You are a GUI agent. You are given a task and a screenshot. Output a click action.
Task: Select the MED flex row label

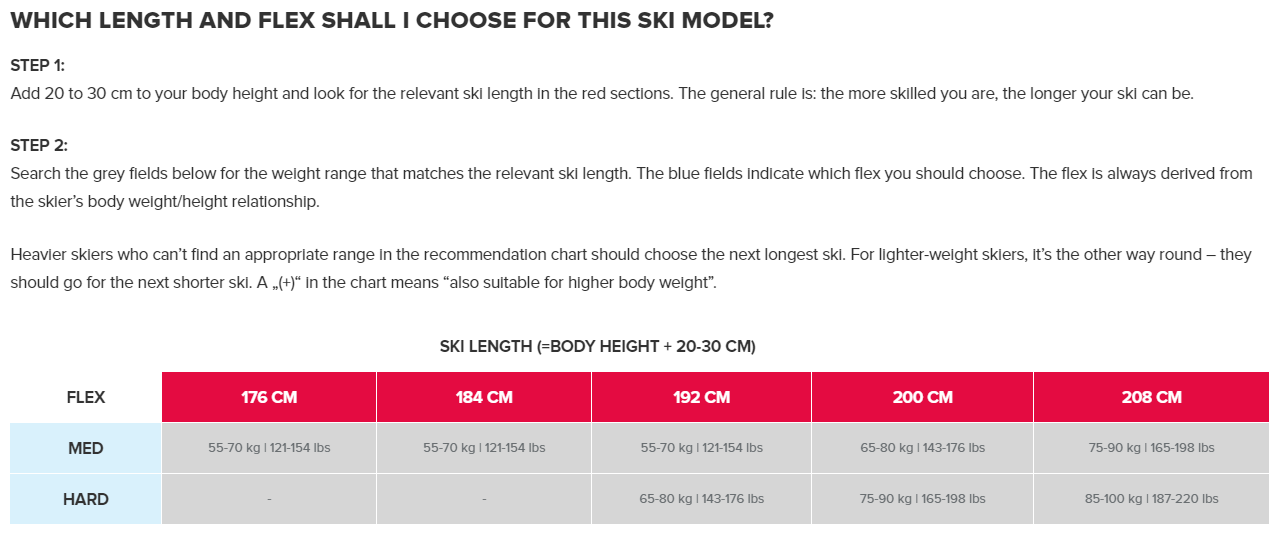86,448
